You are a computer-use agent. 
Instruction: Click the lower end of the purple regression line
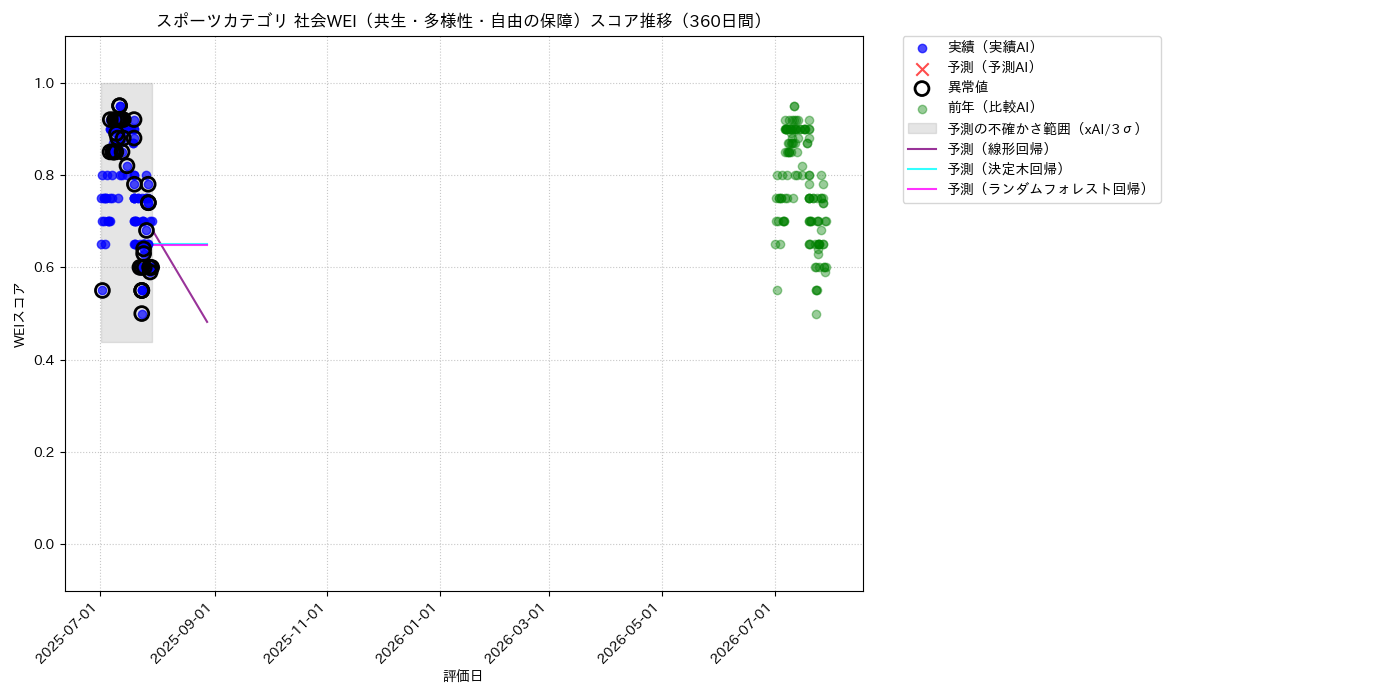coord(207,321)
